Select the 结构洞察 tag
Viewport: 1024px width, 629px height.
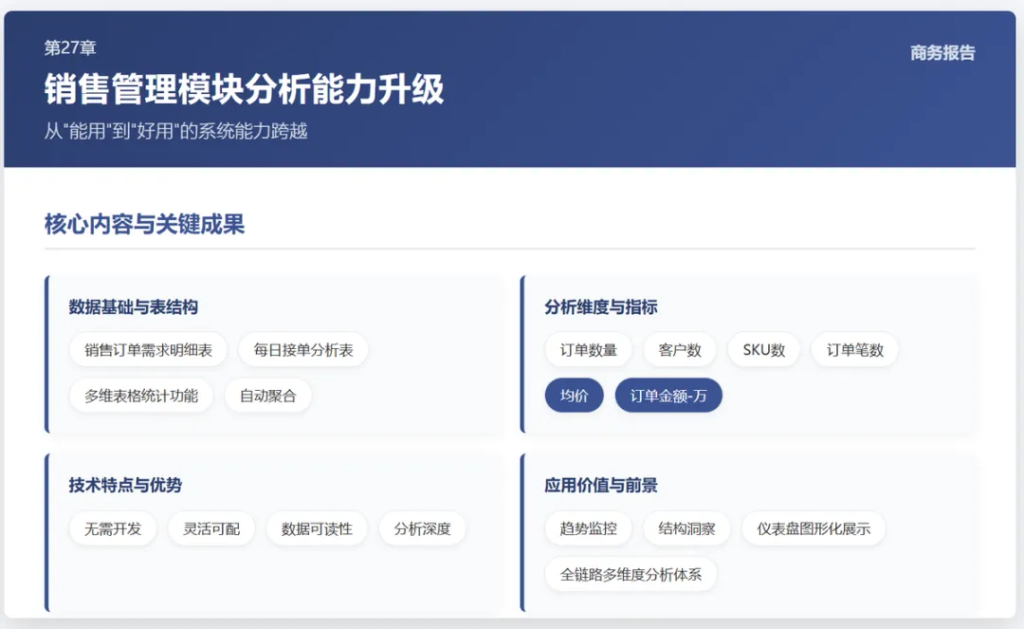click(x=687, y=528)
